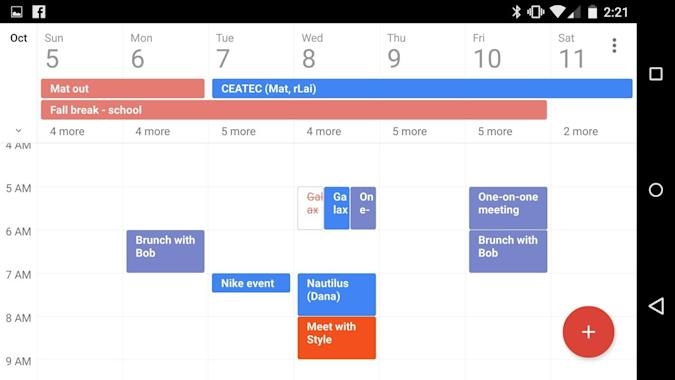Viewport: 675px width, 380px height.
Task: Open Friday's One-on-one meeting event
Action: (x=508, y=208)
